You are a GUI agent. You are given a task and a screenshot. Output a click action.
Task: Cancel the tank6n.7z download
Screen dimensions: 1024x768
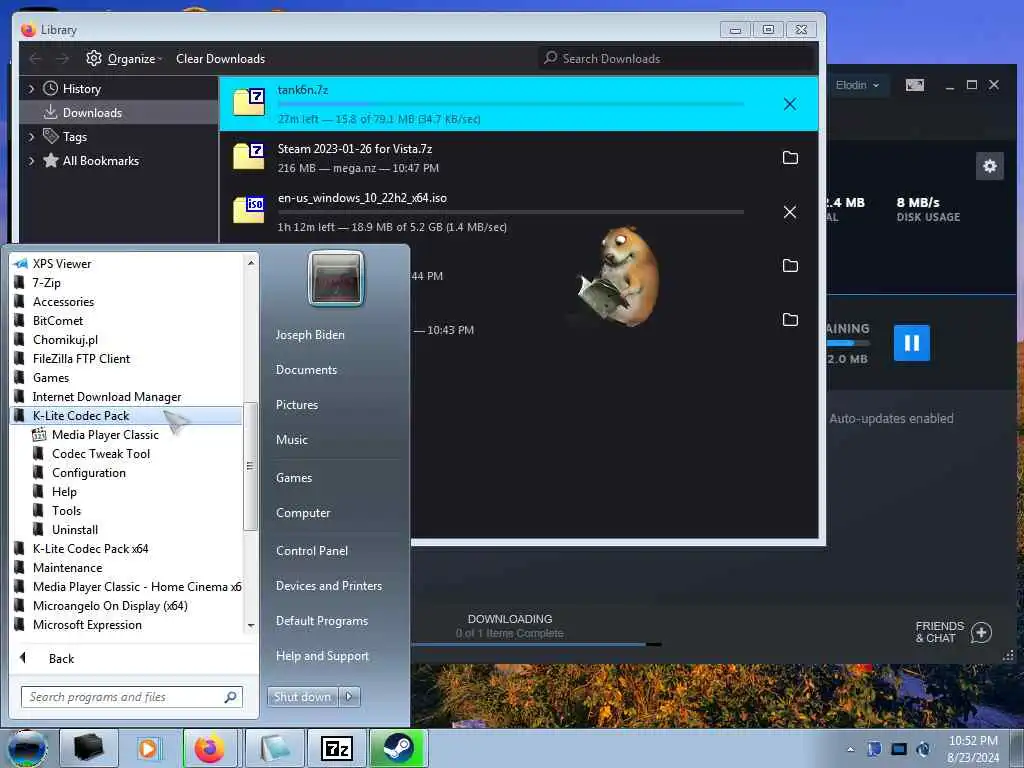pos(790,104)
